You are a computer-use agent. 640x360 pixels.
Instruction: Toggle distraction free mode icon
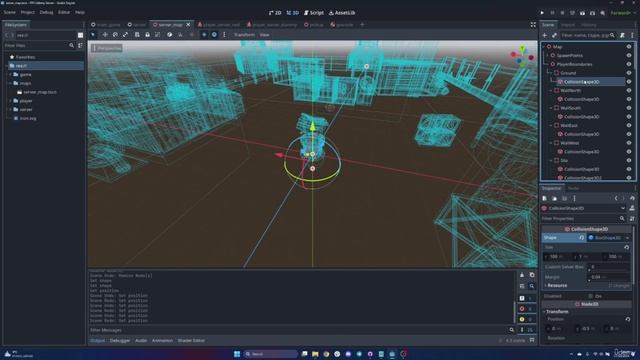point(533,24)
